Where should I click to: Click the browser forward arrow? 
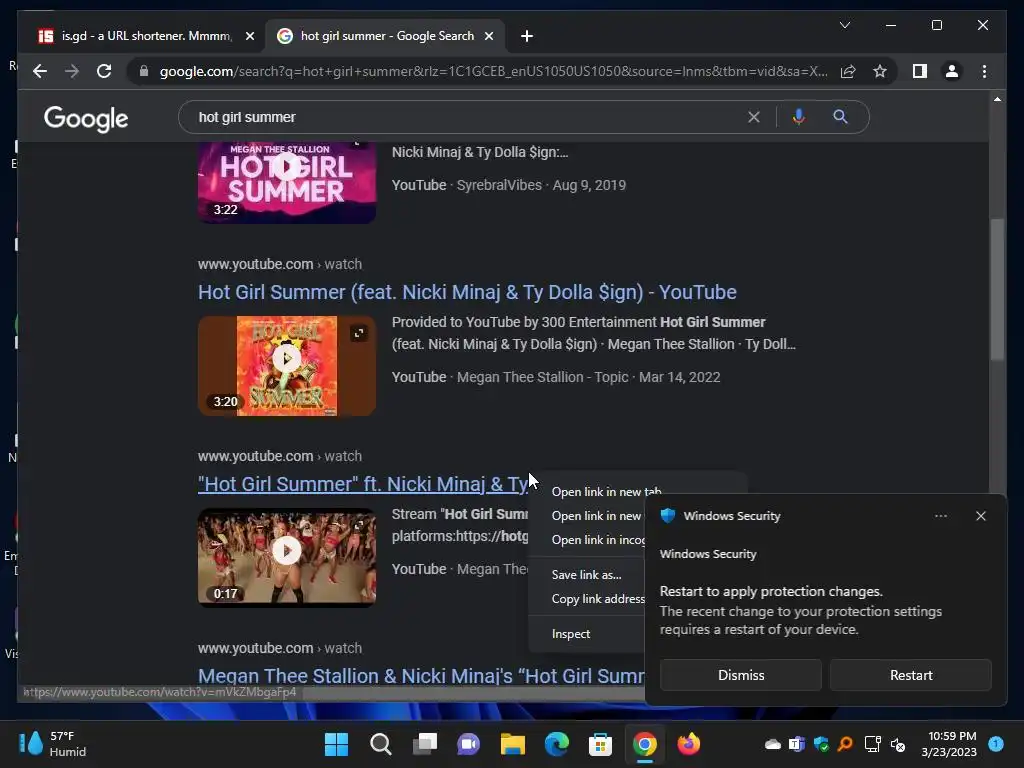72,71
